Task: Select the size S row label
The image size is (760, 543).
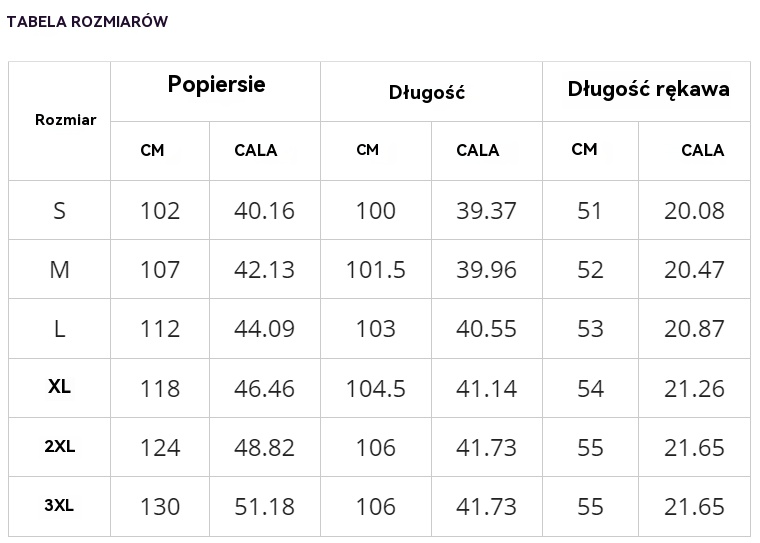Action: [60, 211]
